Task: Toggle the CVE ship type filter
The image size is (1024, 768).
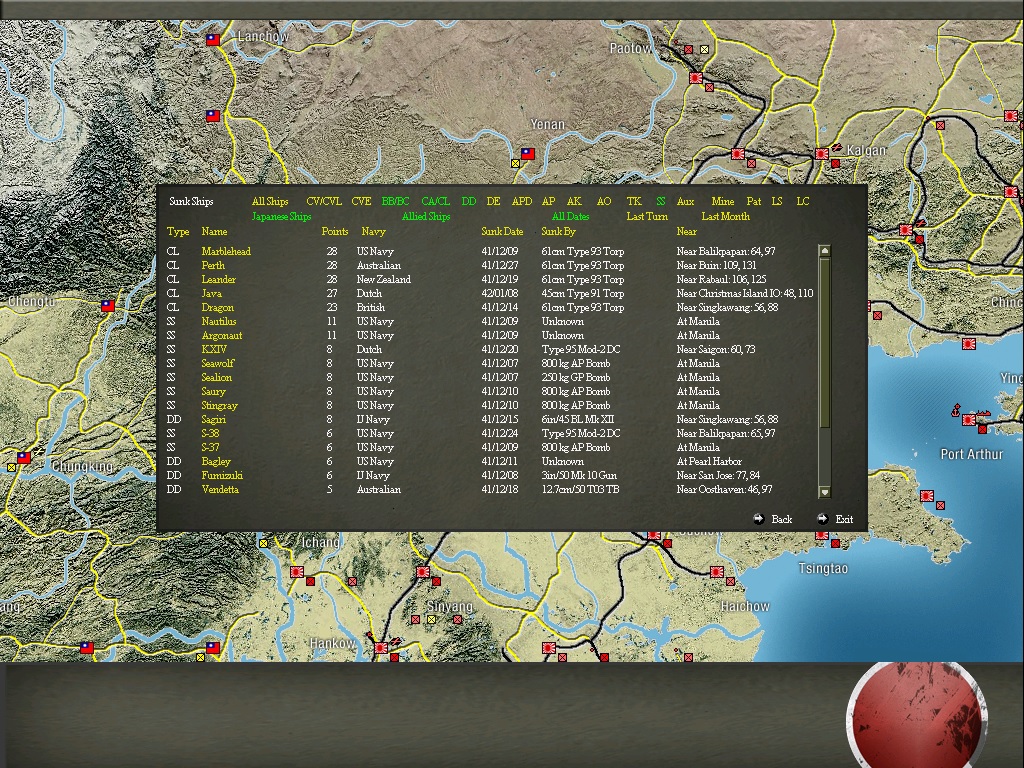Action: tap(361, 201)
